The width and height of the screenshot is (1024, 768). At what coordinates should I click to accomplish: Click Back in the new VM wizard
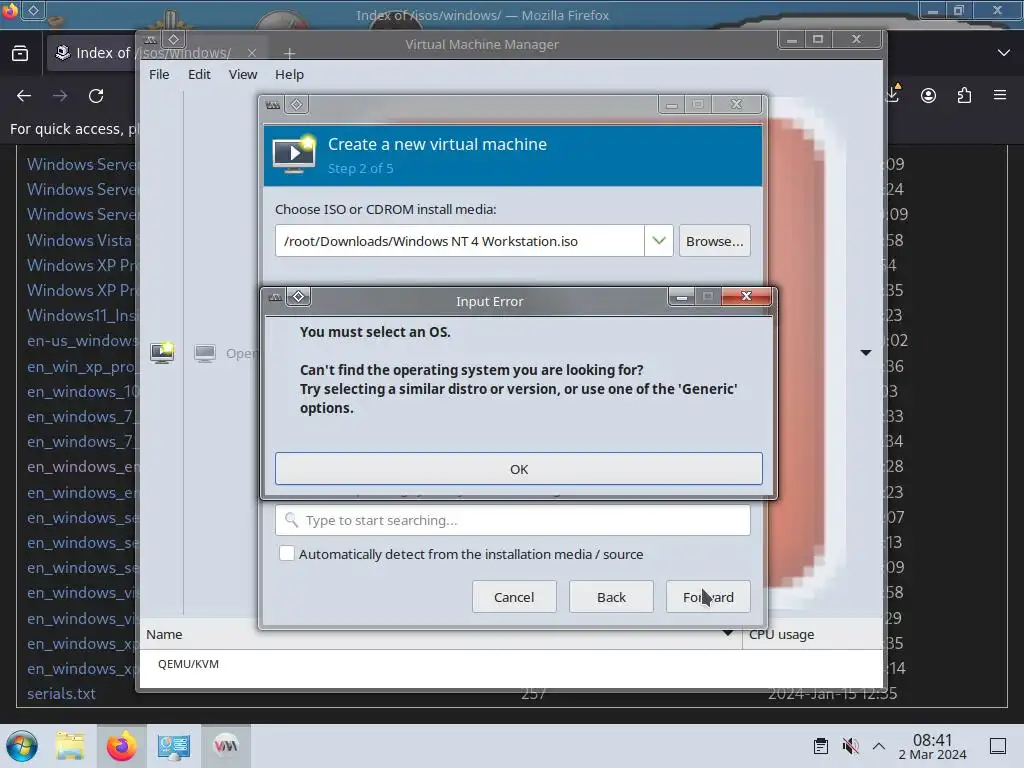click(611, 597)
